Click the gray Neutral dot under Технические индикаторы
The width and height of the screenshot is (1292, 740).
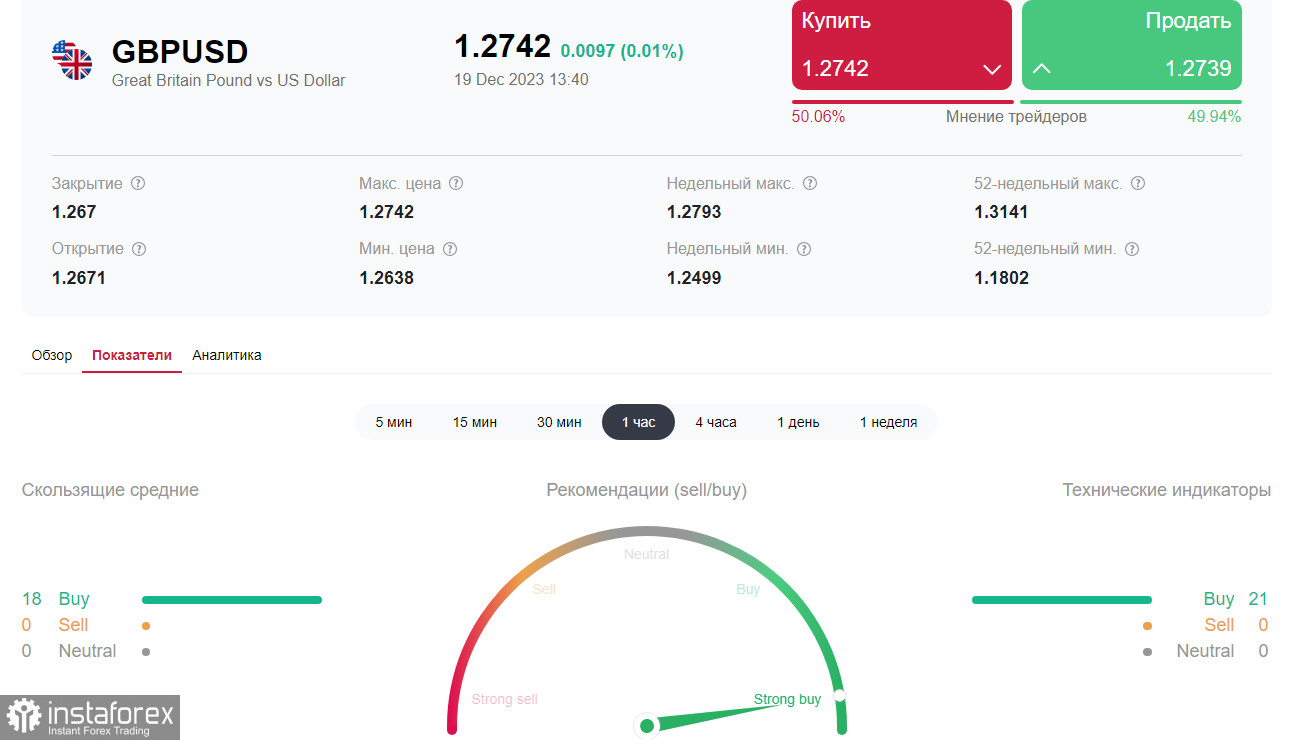coord(1147,652)
